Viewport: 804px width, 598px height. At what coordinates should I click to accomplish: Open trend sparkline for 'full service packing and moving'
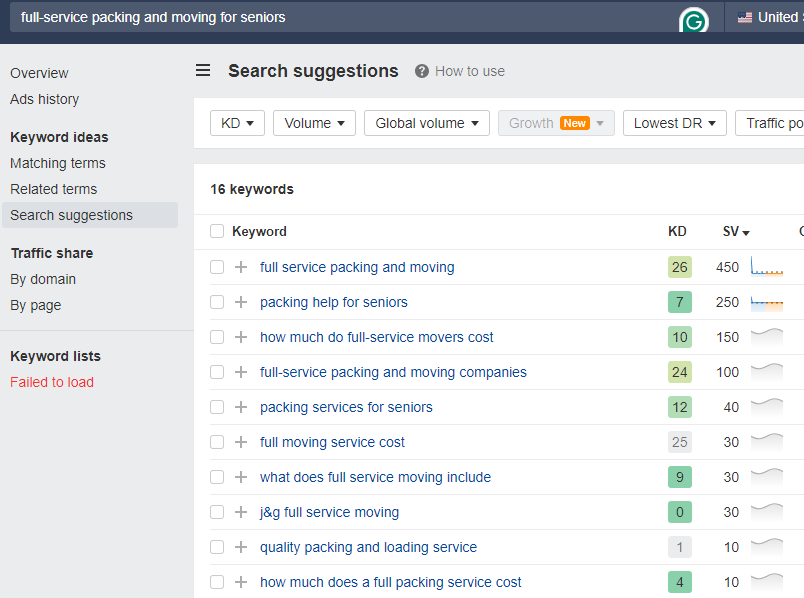pos(767,267)
